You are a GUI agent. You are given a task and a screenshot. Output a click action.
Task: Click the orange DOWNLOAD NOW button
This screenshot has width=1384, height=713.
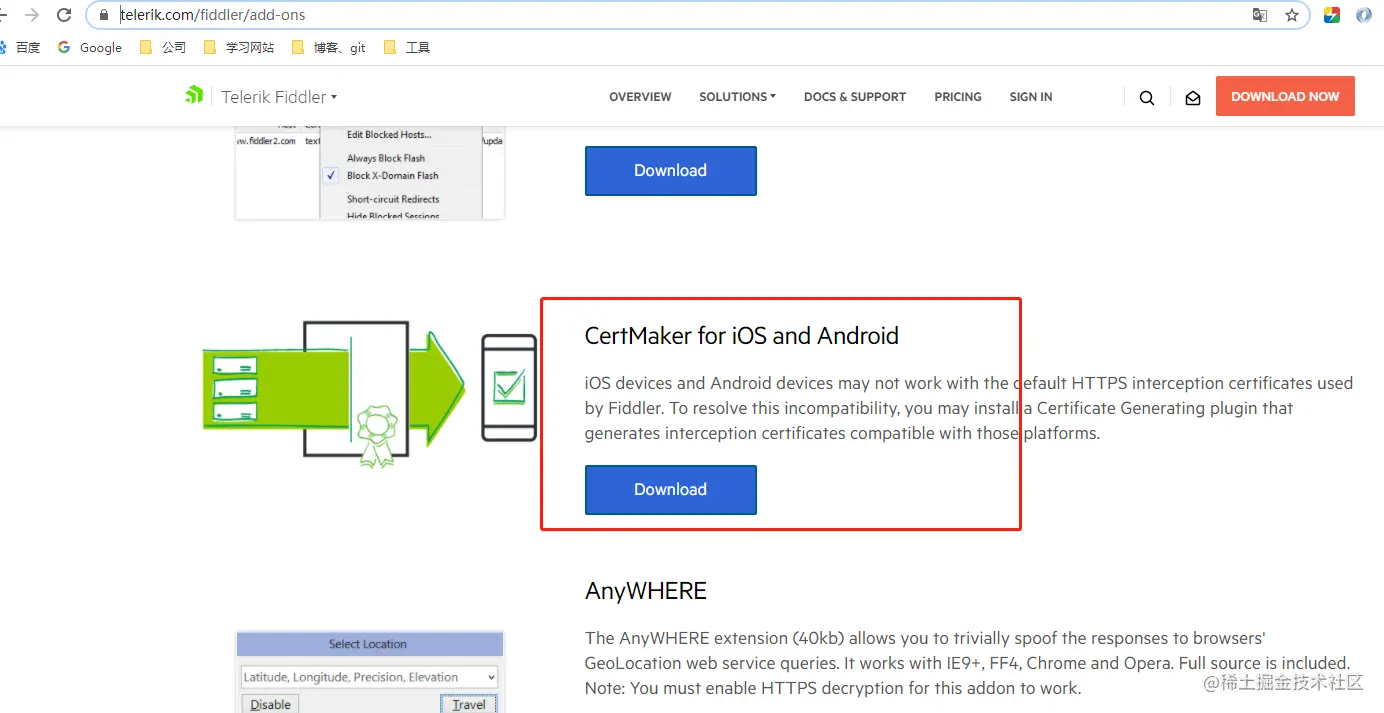1285,96
